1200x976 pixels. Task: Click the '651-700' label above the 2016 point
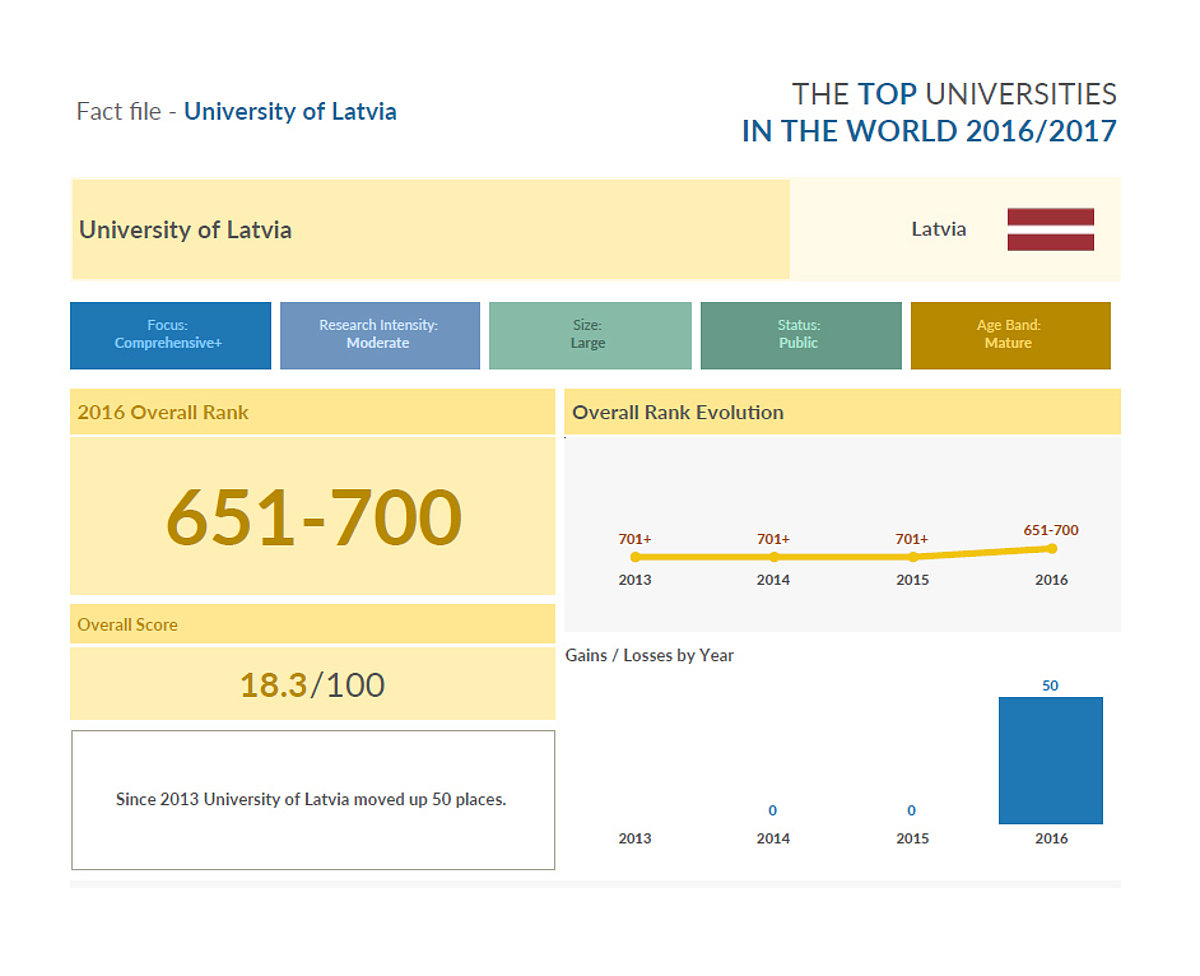point(1051,531)
